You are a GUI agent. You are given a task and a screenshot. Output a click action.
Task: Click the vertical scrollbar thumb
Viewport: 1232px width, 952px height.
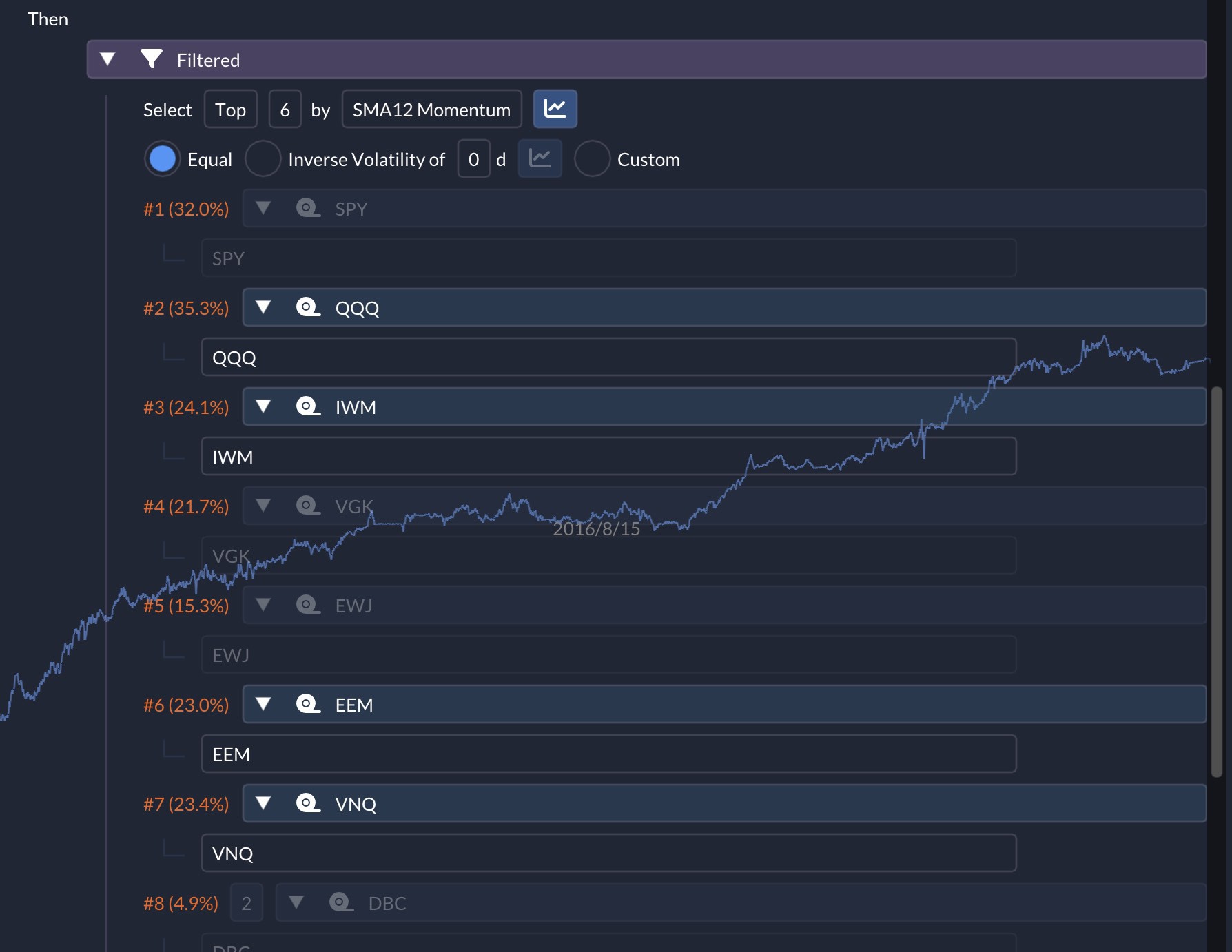point(1217,582)
